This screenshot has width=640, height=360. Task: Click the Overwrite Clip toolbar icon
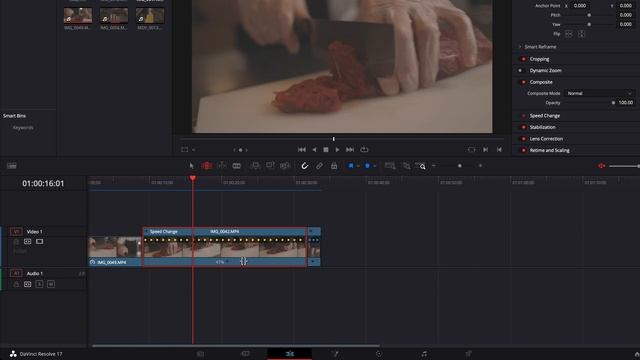(270, 166)
